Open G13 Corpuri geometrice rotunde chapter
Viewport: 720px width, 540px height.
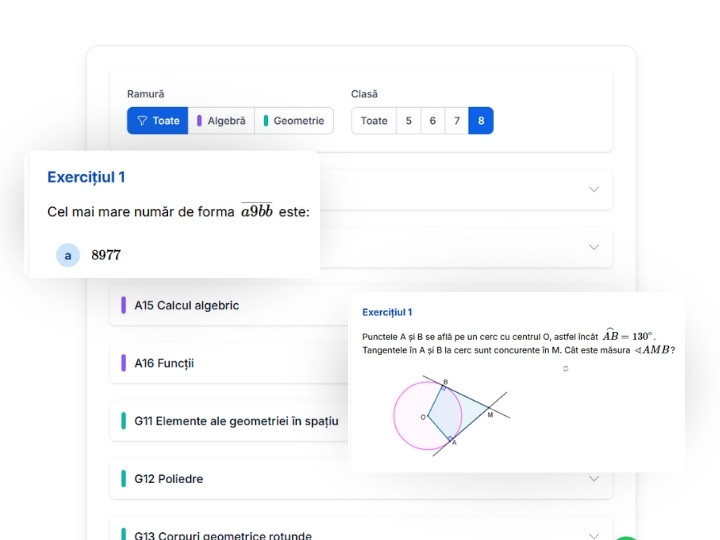[223, 536]
